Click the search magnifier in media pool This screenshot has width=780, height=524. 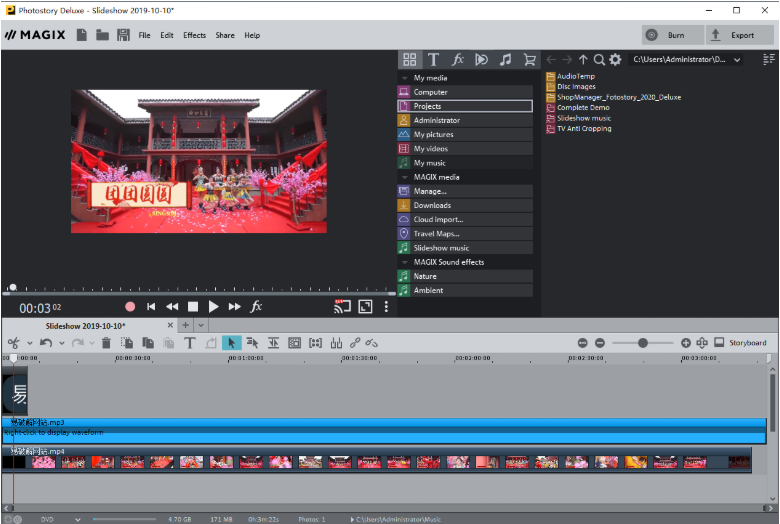599,60
